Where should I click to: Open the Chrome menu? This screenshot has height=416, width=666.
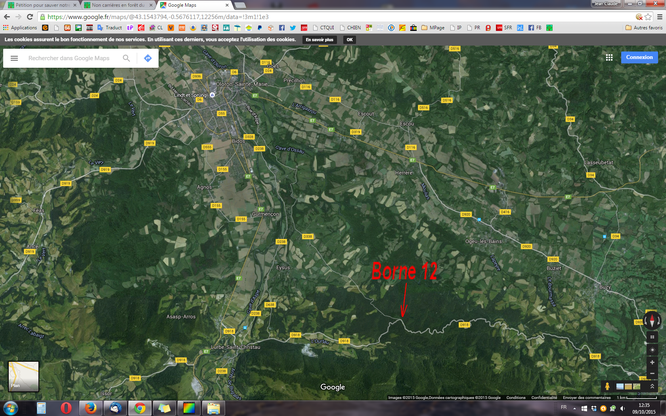coord(660,17)
